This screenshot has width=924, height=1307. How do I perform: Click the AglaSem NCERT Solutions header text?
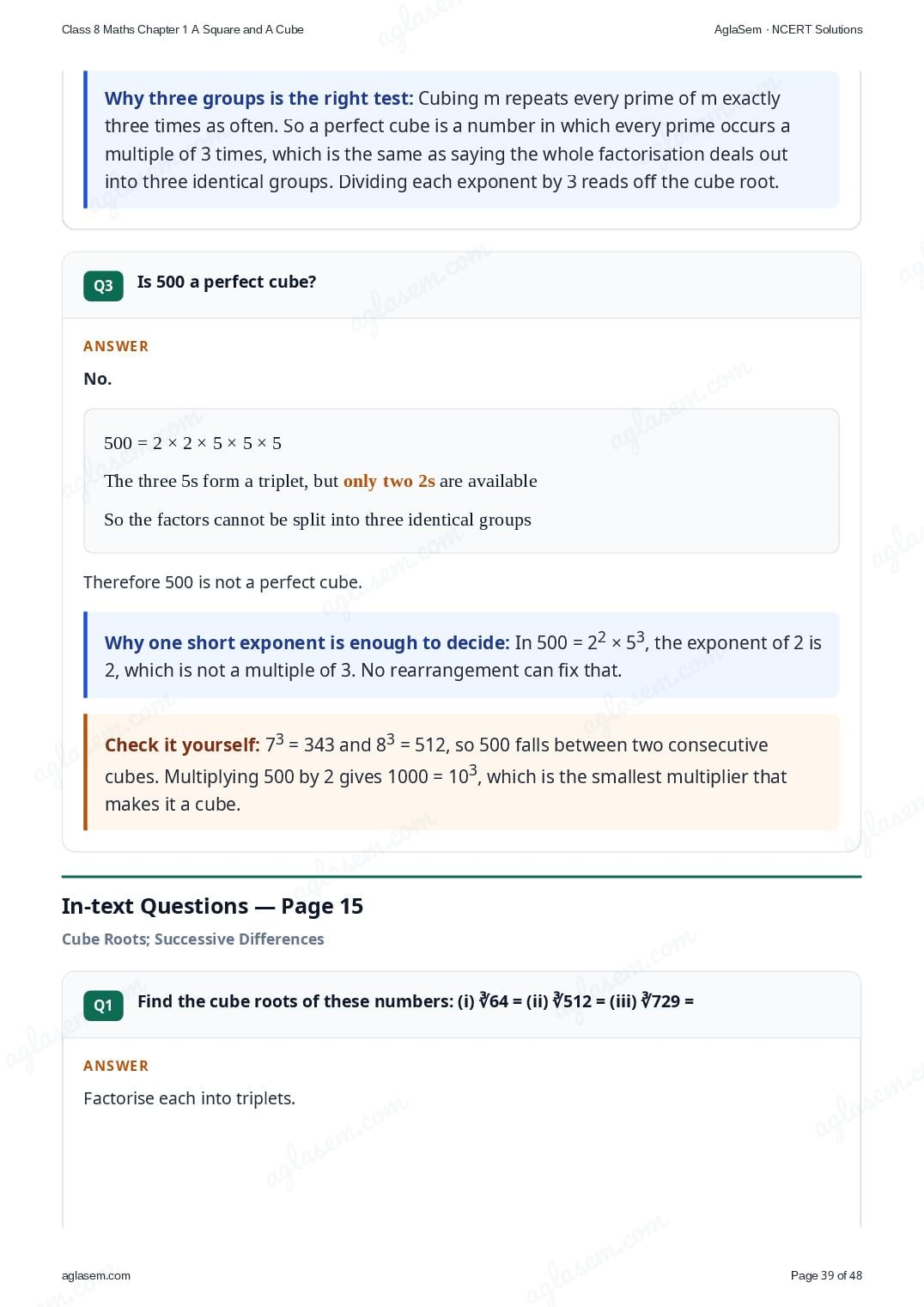788,29
